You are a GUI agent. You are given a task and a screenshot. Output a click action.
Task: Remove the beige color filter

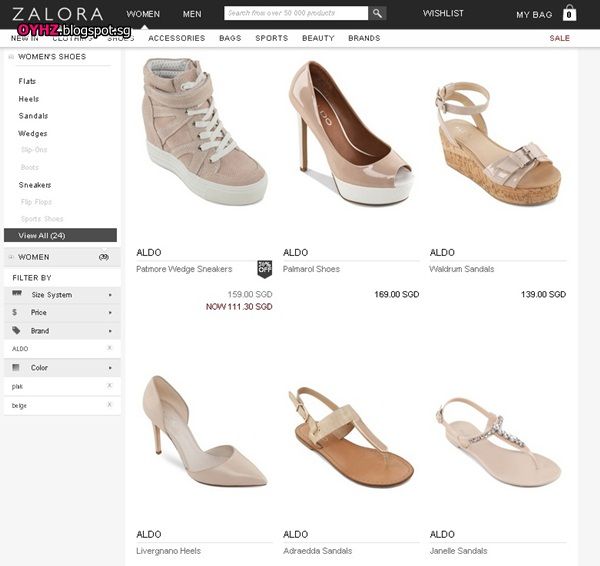pyautogui.click(x=109, y=405)
